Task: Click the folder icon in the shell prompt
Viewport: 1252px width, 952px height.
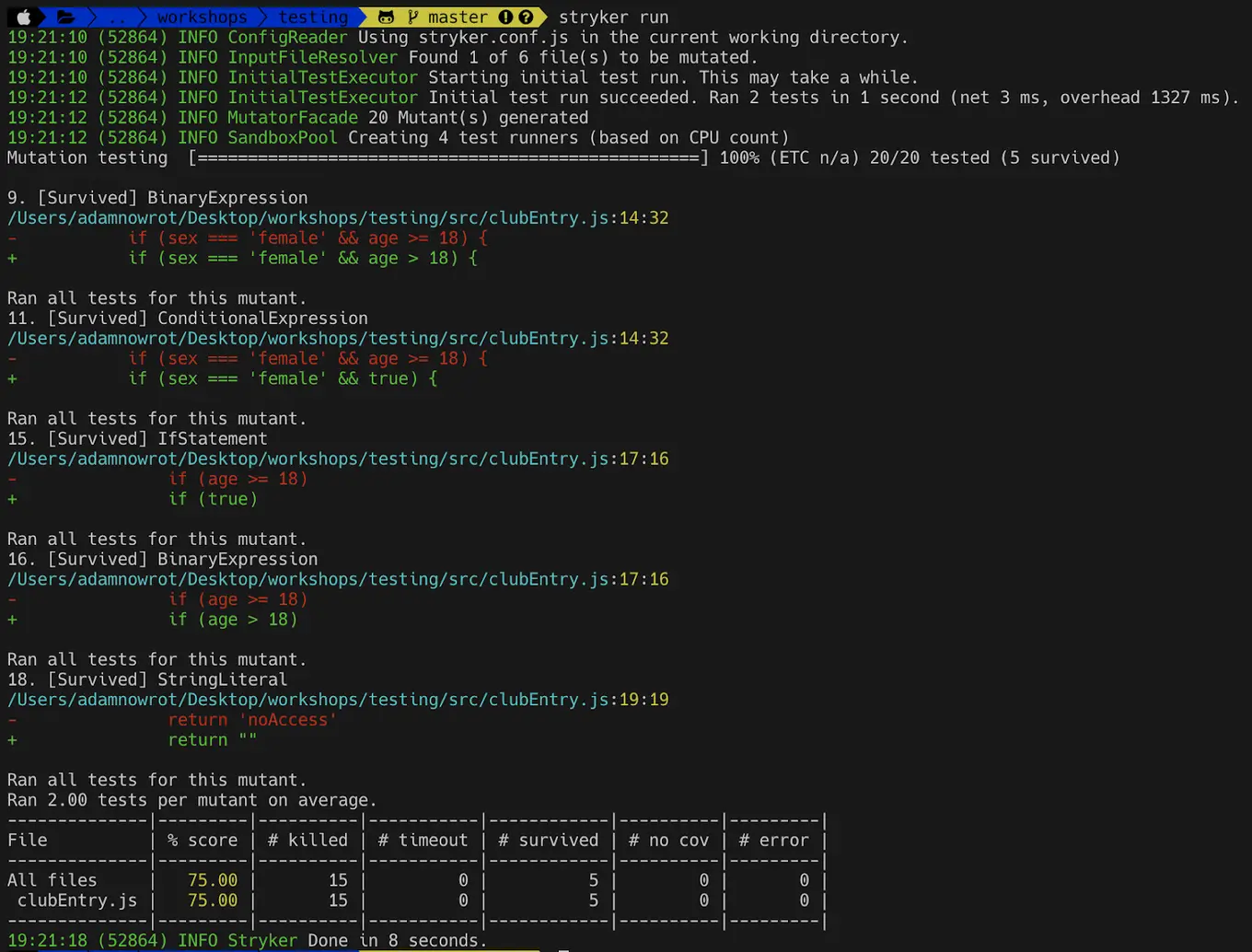Action: click(x=64, y=16)
